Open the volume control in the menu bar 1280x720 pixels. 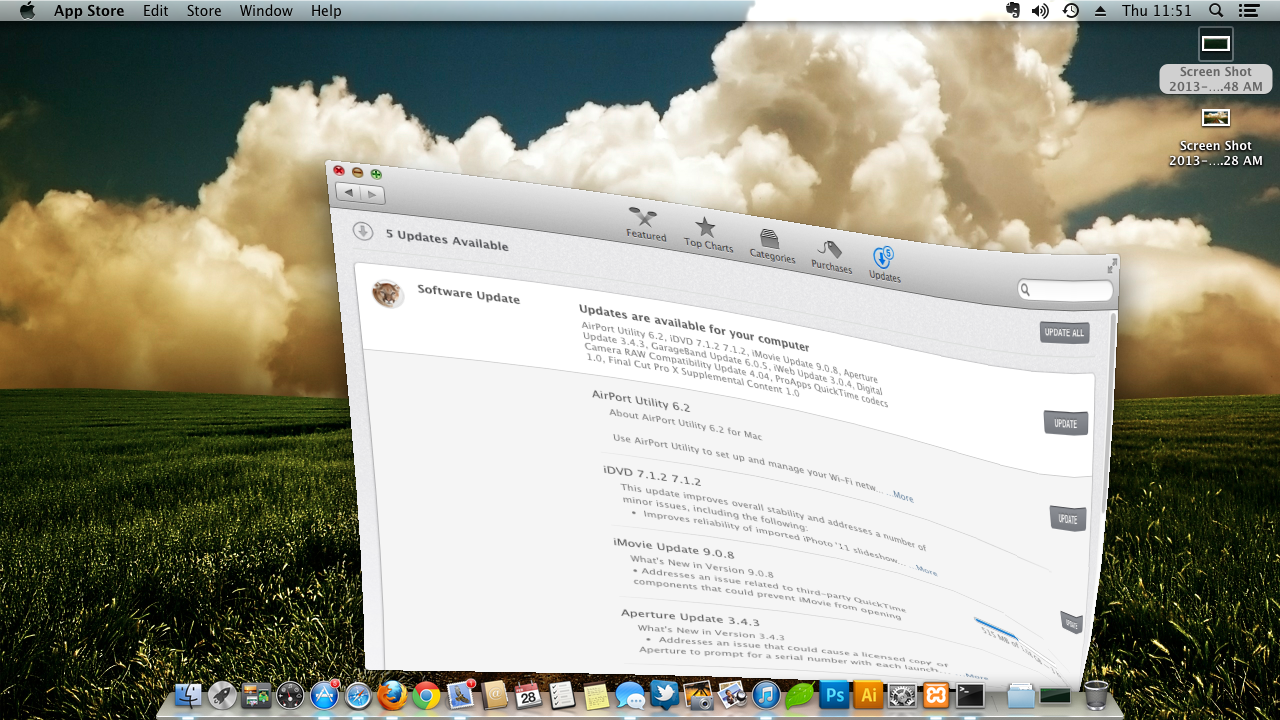click(1040, 11)
